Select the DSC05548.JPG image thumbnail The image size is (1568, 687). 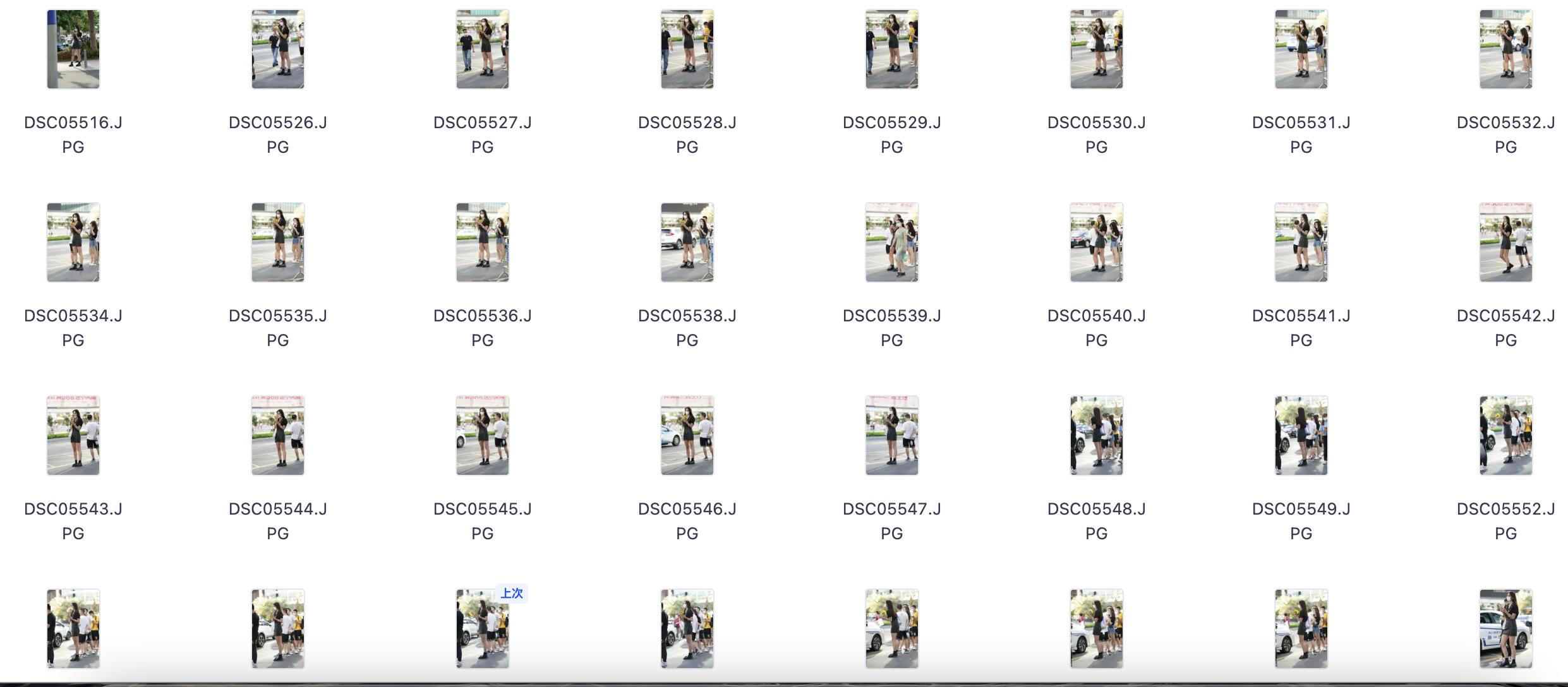point(1097,436)
